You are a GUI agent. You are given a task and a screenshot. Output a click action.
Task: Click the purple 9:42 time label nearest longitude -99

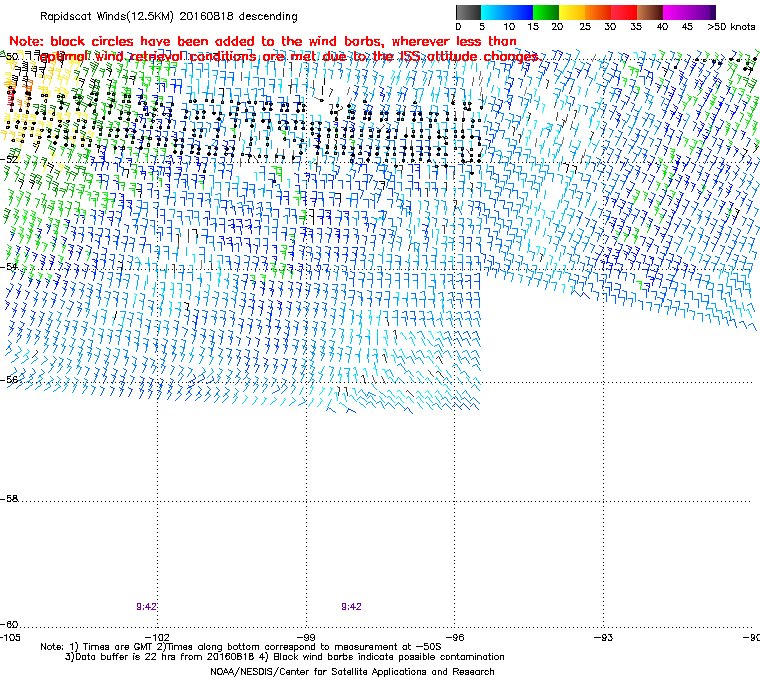click(x=351, y=607)
